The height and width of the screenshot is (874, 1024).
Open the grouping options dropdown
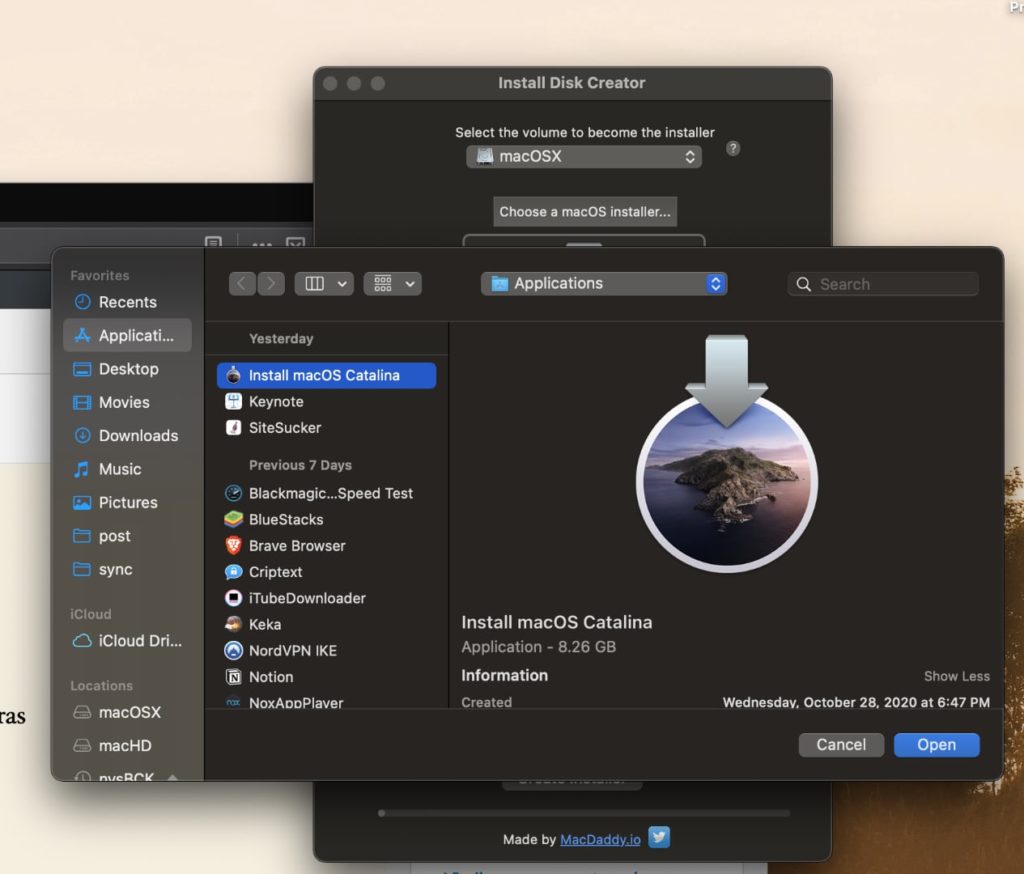[x=392, y=283]
